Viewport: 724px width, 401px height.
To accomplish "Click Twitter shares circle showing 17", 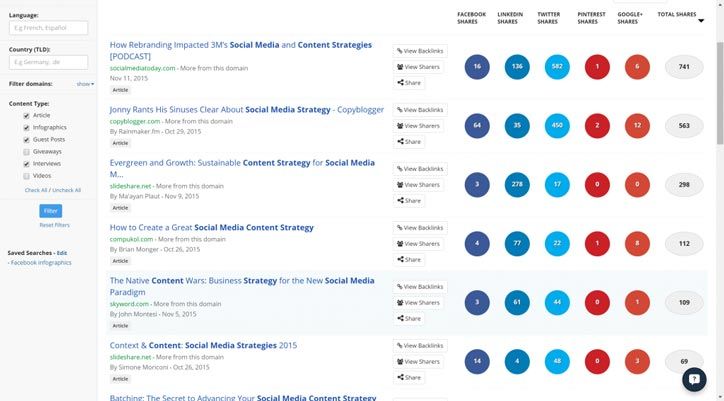I will point(557,184).
